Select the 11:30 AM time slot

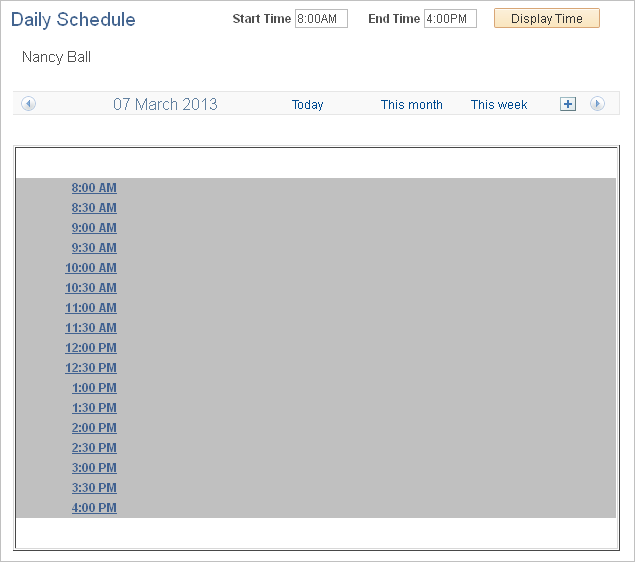pos(91,328)
